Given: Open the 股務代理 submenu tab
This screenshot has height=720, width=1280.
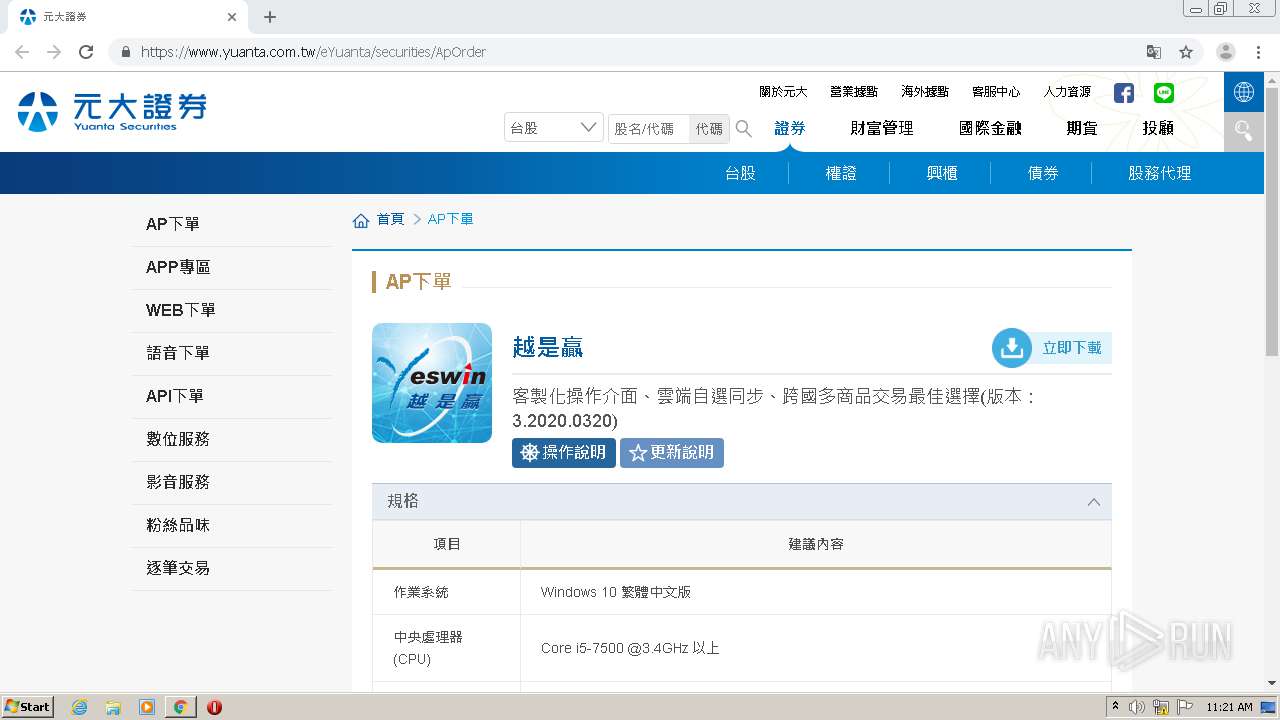Looking at the screenshot, I should pyautogui.click(x=1160, y=173).
